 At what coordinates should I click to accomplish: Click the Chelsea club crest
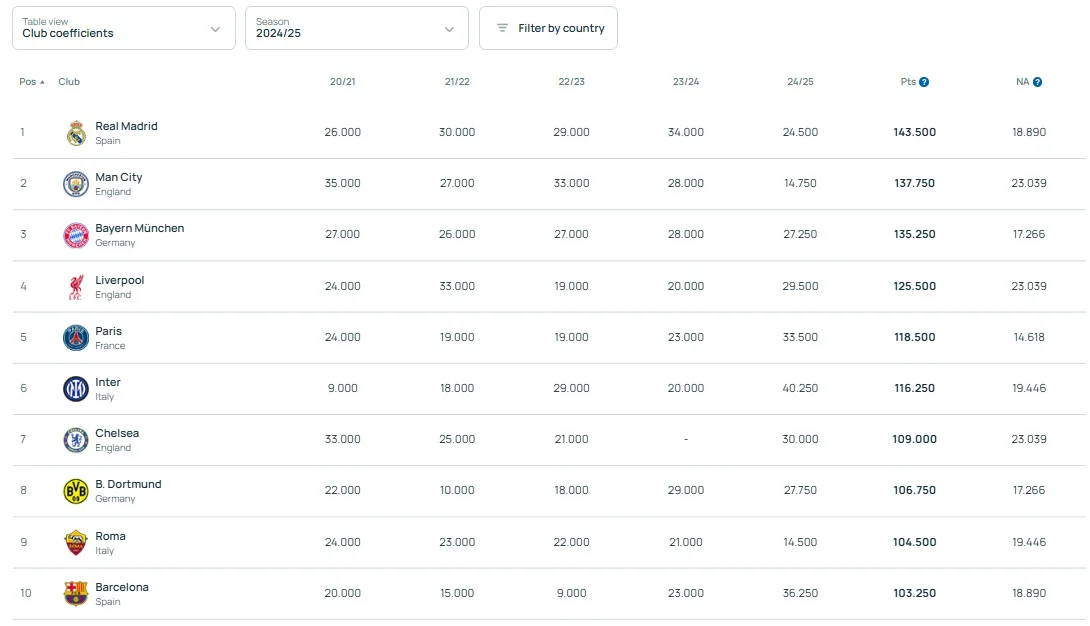(76, 440)
